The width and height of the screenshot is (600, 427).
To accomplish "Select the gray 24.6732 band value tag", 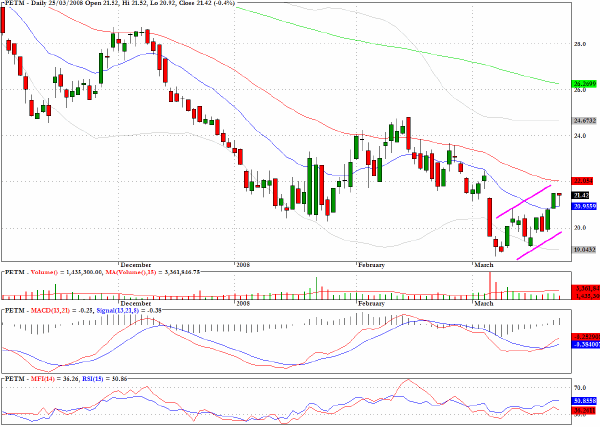I will 584,121.
